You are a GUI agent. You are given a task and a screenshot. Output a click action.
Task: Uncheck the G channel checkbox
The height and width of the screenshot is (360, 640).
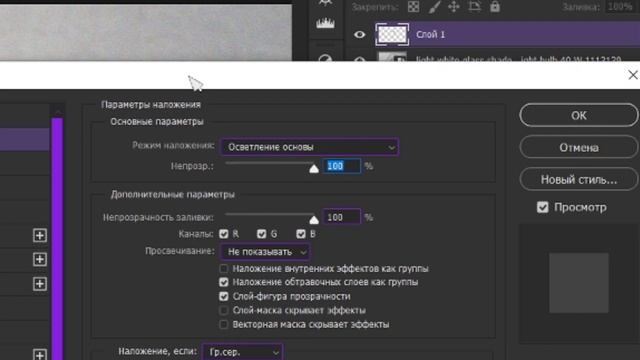[262, 234]
